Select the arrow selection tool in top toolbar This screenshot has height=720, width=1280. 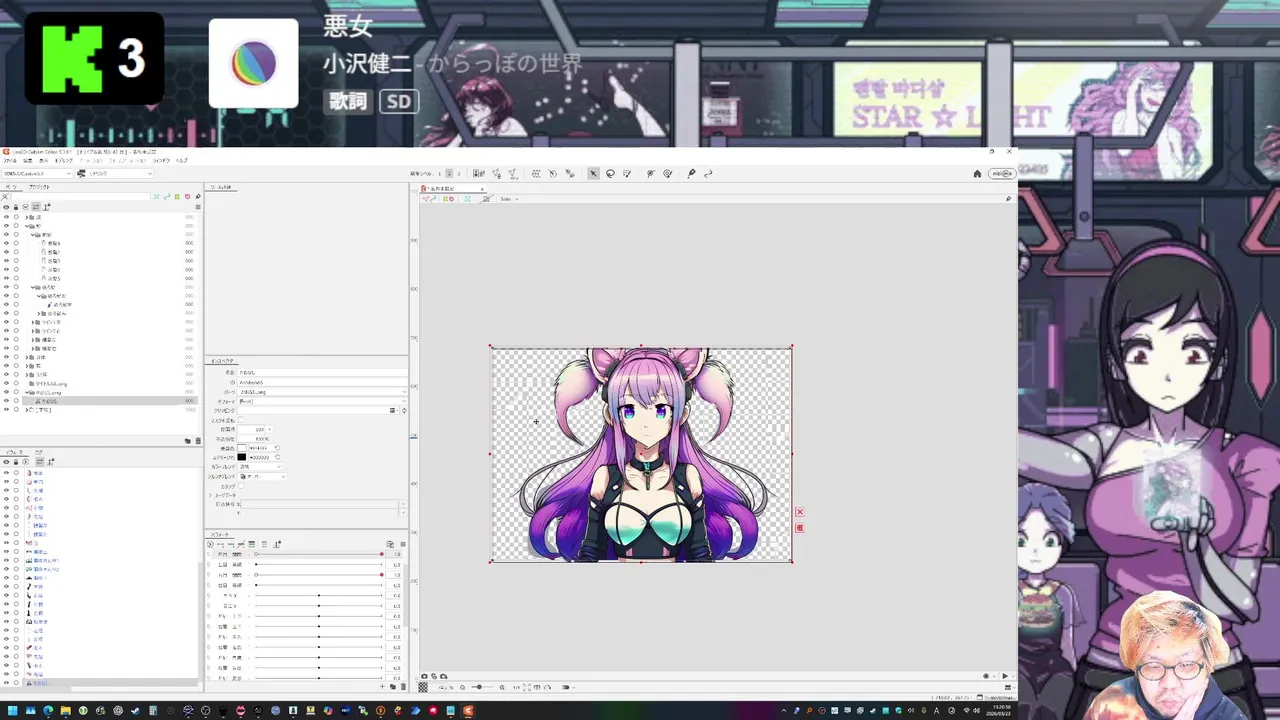(593, 173)
